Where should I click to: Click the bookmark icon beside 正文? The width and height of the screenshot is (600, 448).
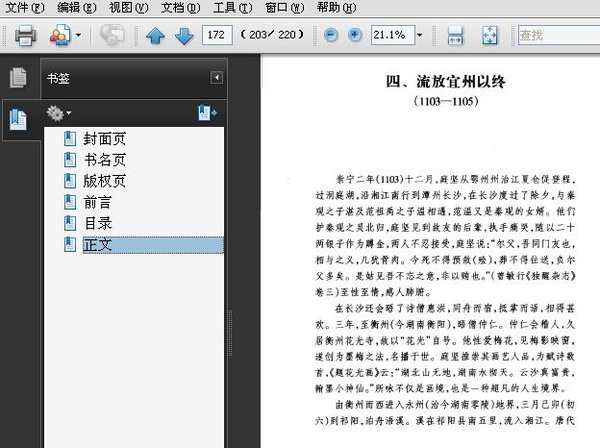pyautogui.click(x=70, y=244)
